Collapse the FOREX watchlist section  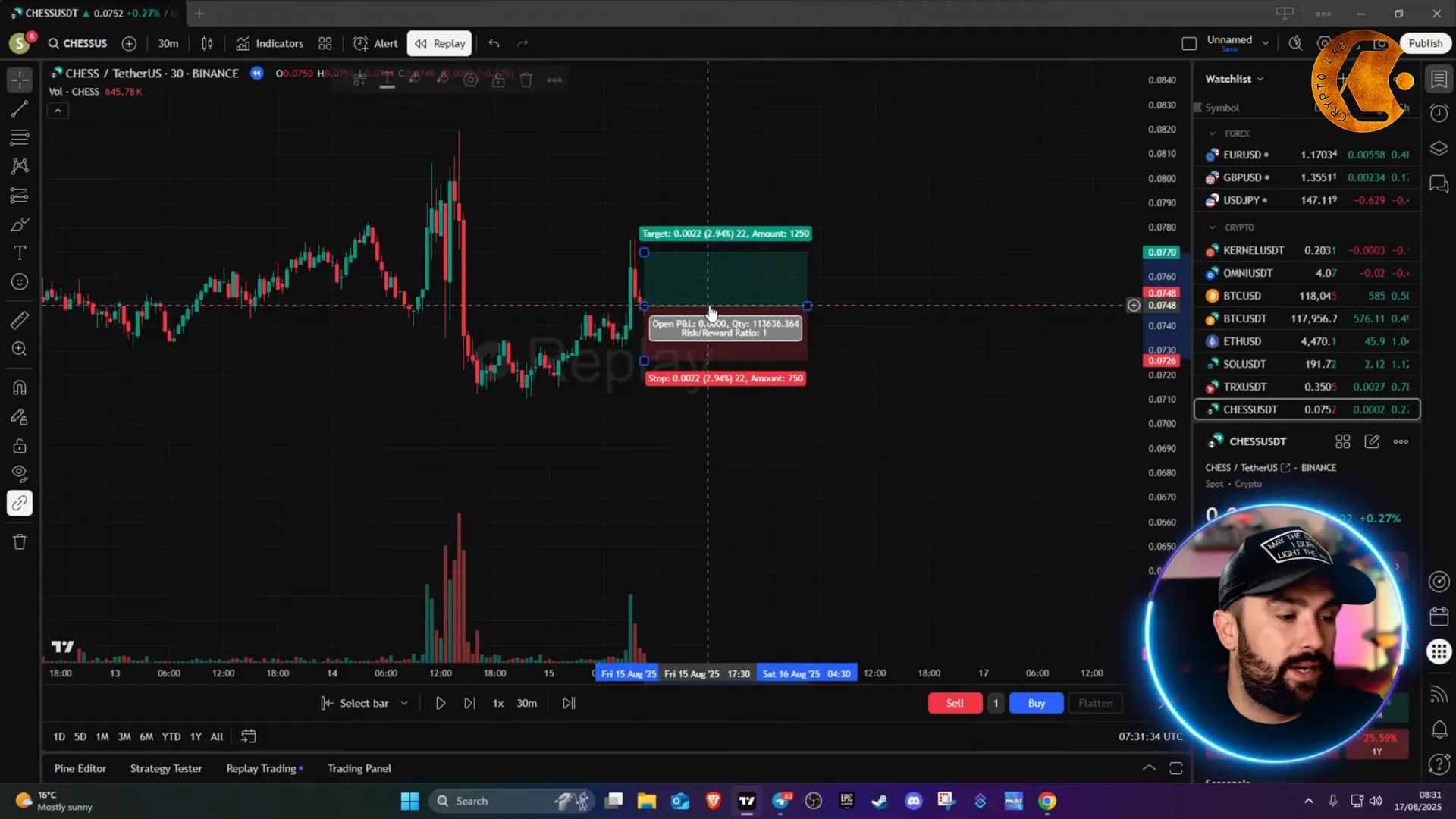(x=1213, y=133)
